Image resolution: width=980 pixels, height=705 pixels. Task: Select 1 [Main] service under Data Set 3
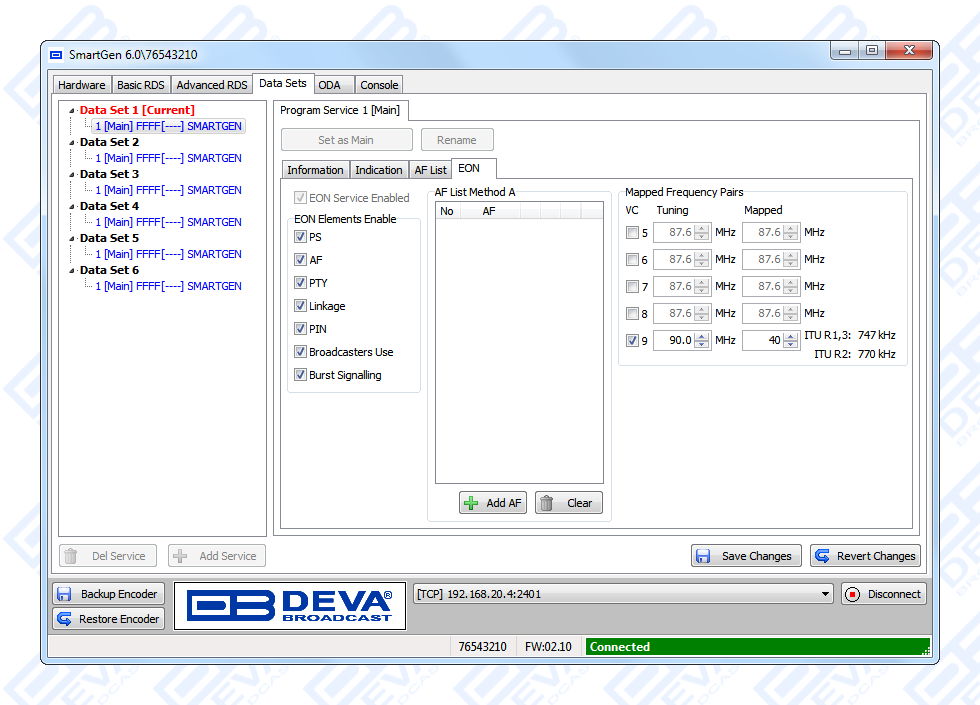(168, 190)
